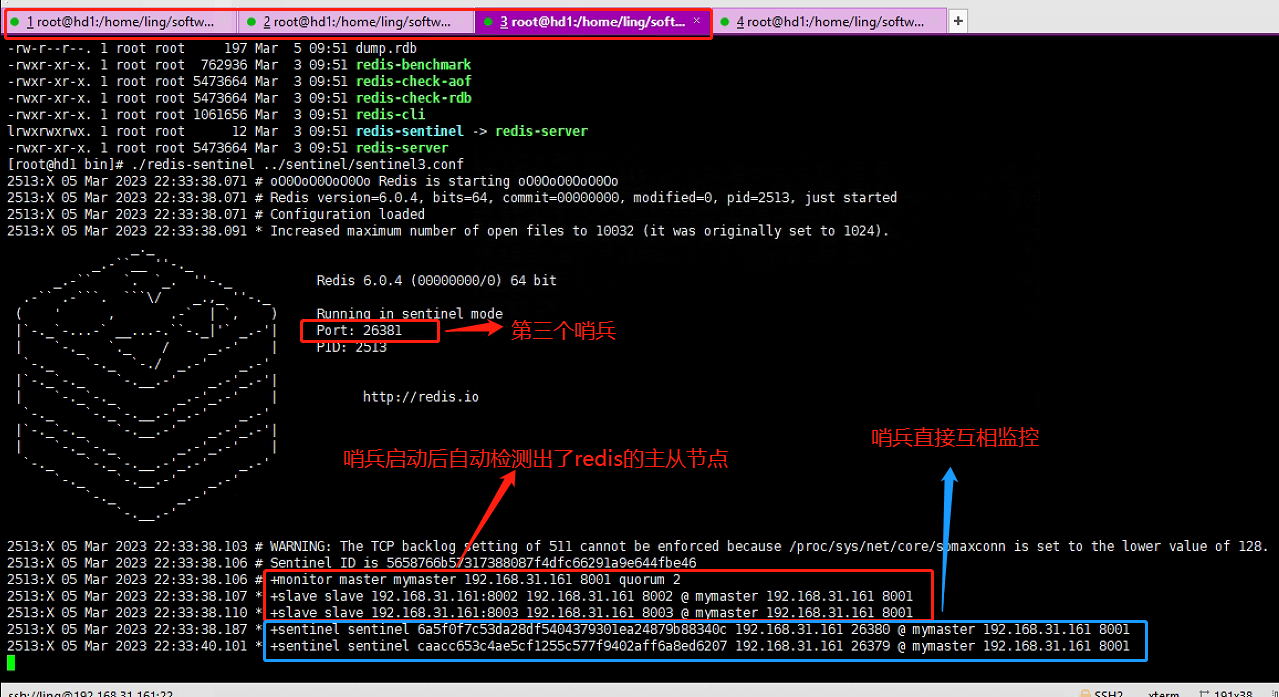Screen dimensions: 1279x697
Task: Click the redis-check-rdb file name
Action: click(x=413, y=98)
